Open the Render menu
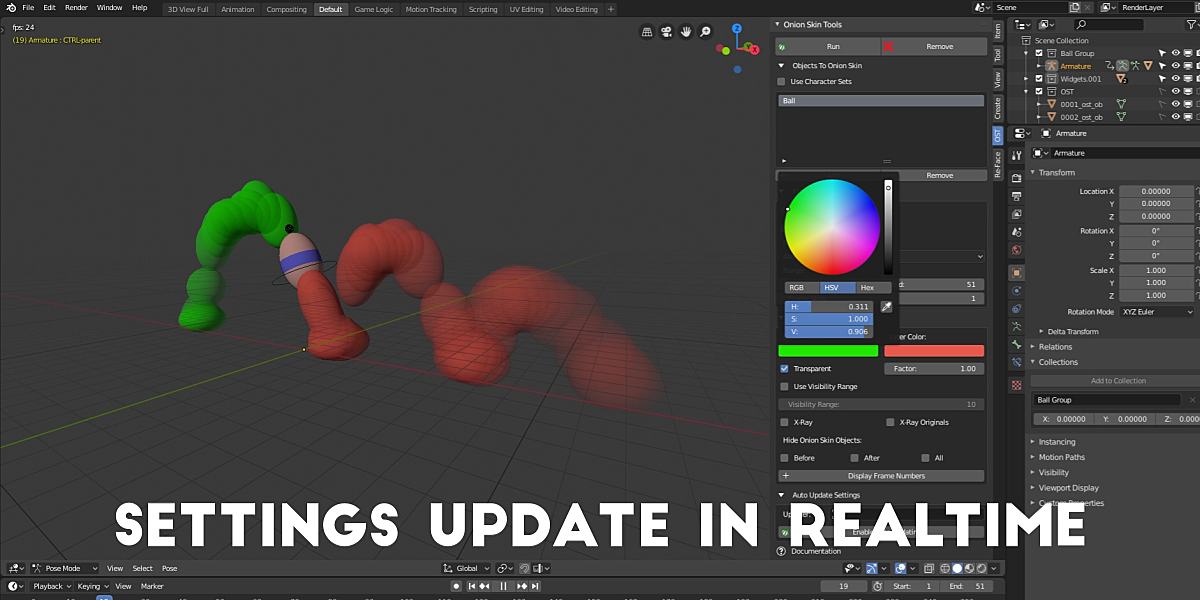Screen dimensions: 1200x600 pyautogui.click(x=76, y=7)
